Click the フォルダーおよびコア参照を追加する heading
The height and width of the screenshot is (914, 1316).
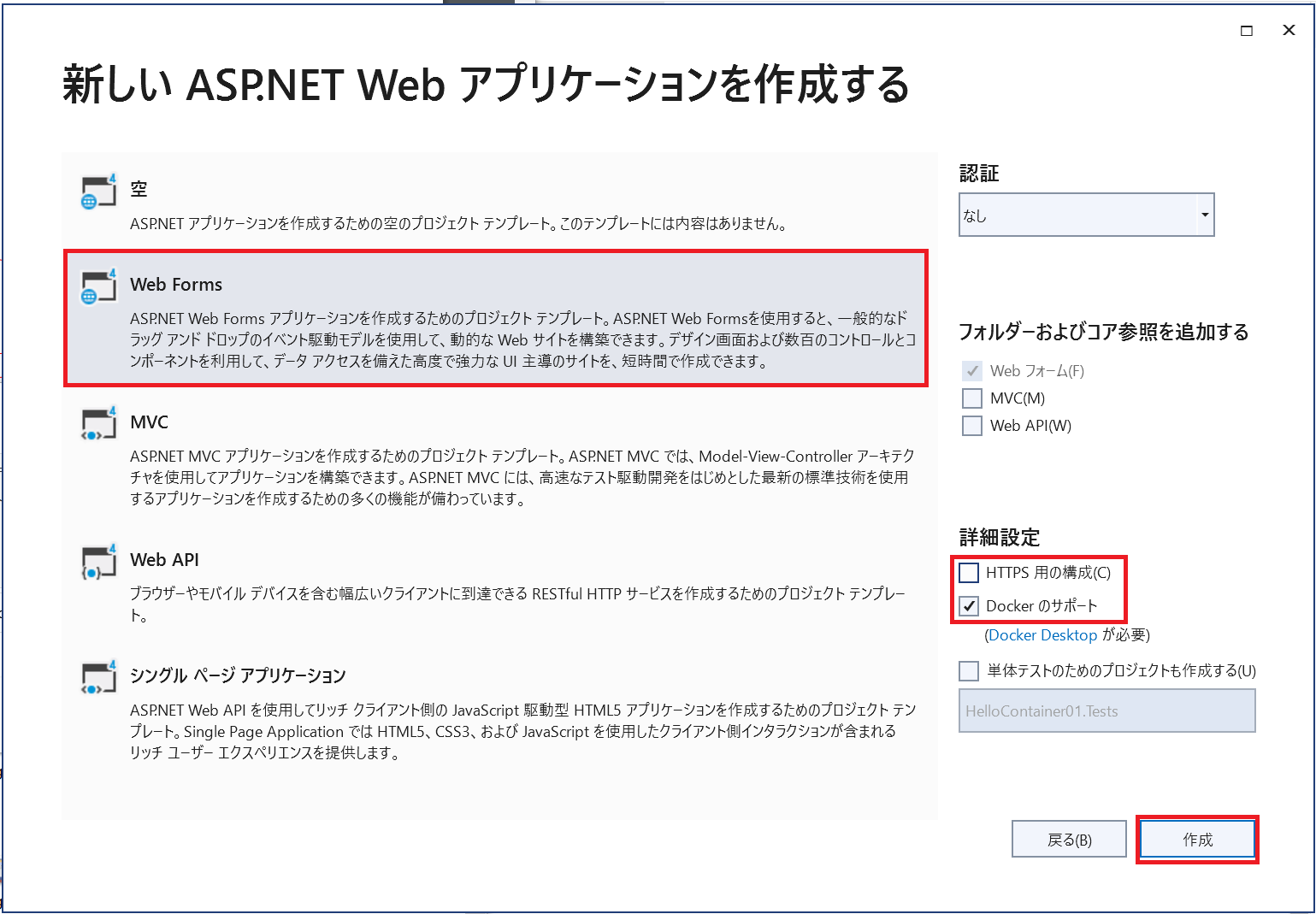[1104, 332]
